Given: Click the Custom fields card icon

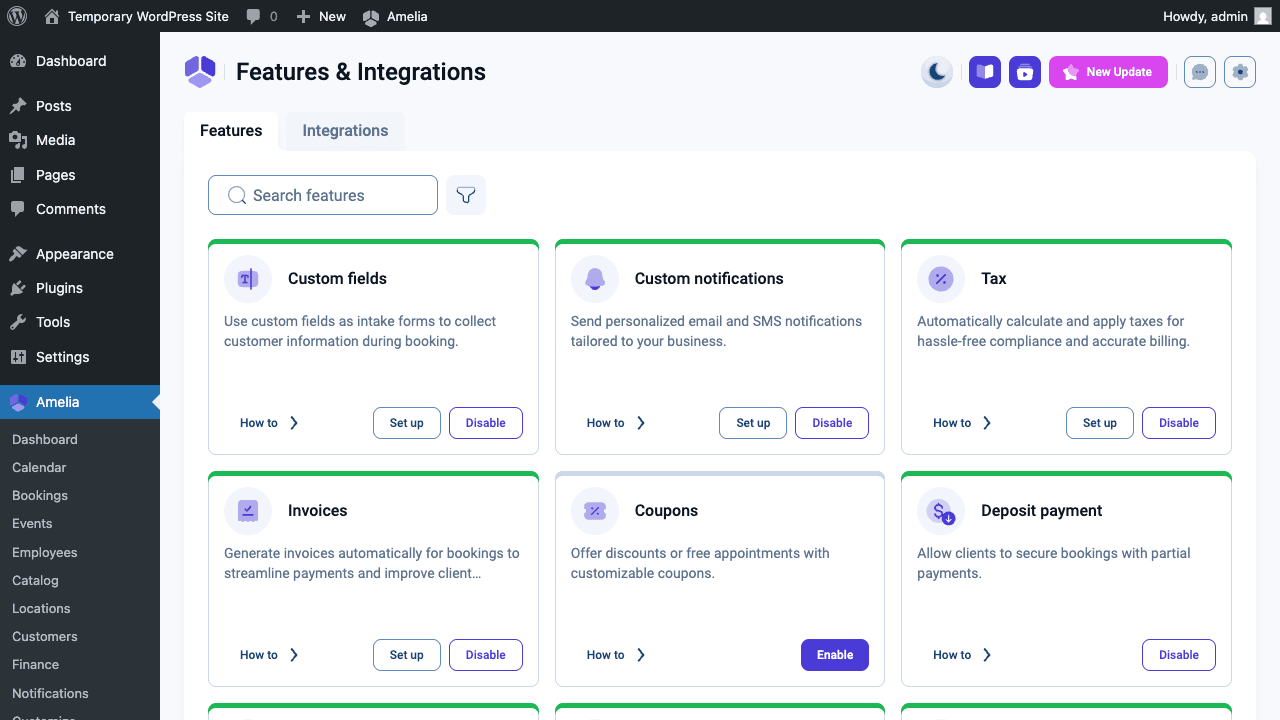Looking at the screenshot, I should point(248,279).
